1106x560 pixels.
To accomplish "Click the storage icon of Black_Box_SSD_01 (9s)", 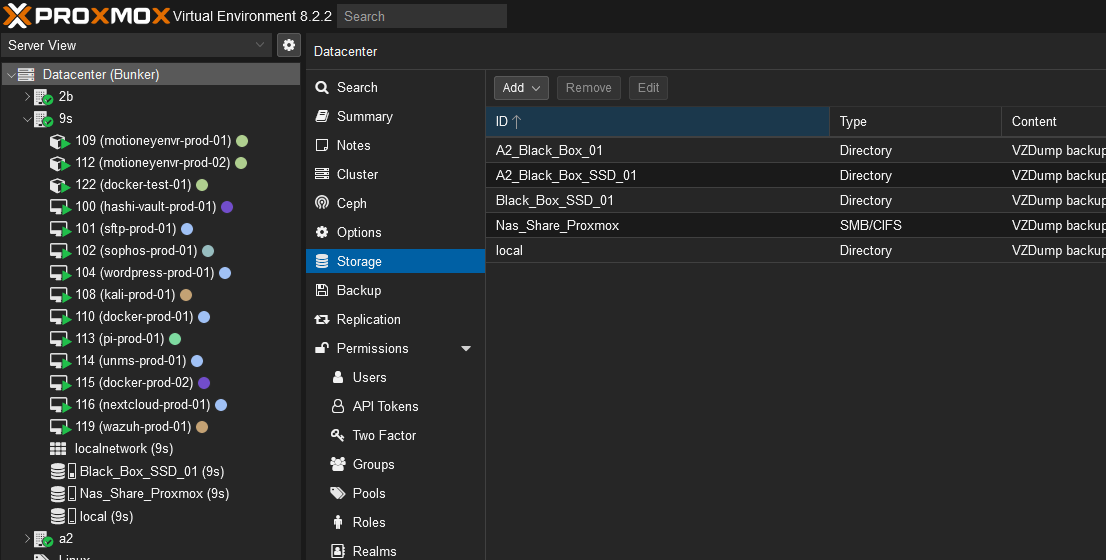I will [x=63, y=471].
